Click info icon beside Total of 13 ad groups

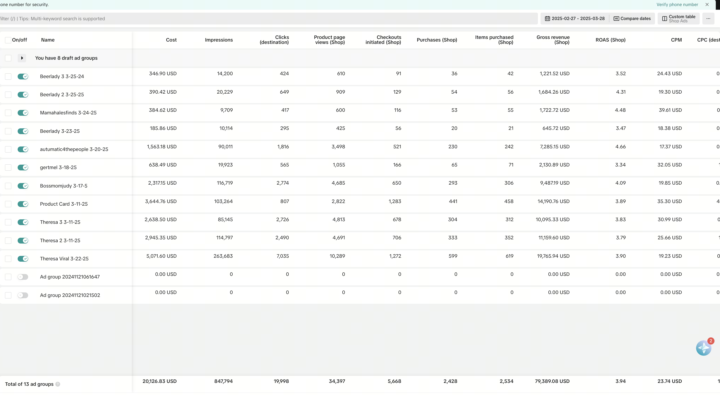[58, 384]
